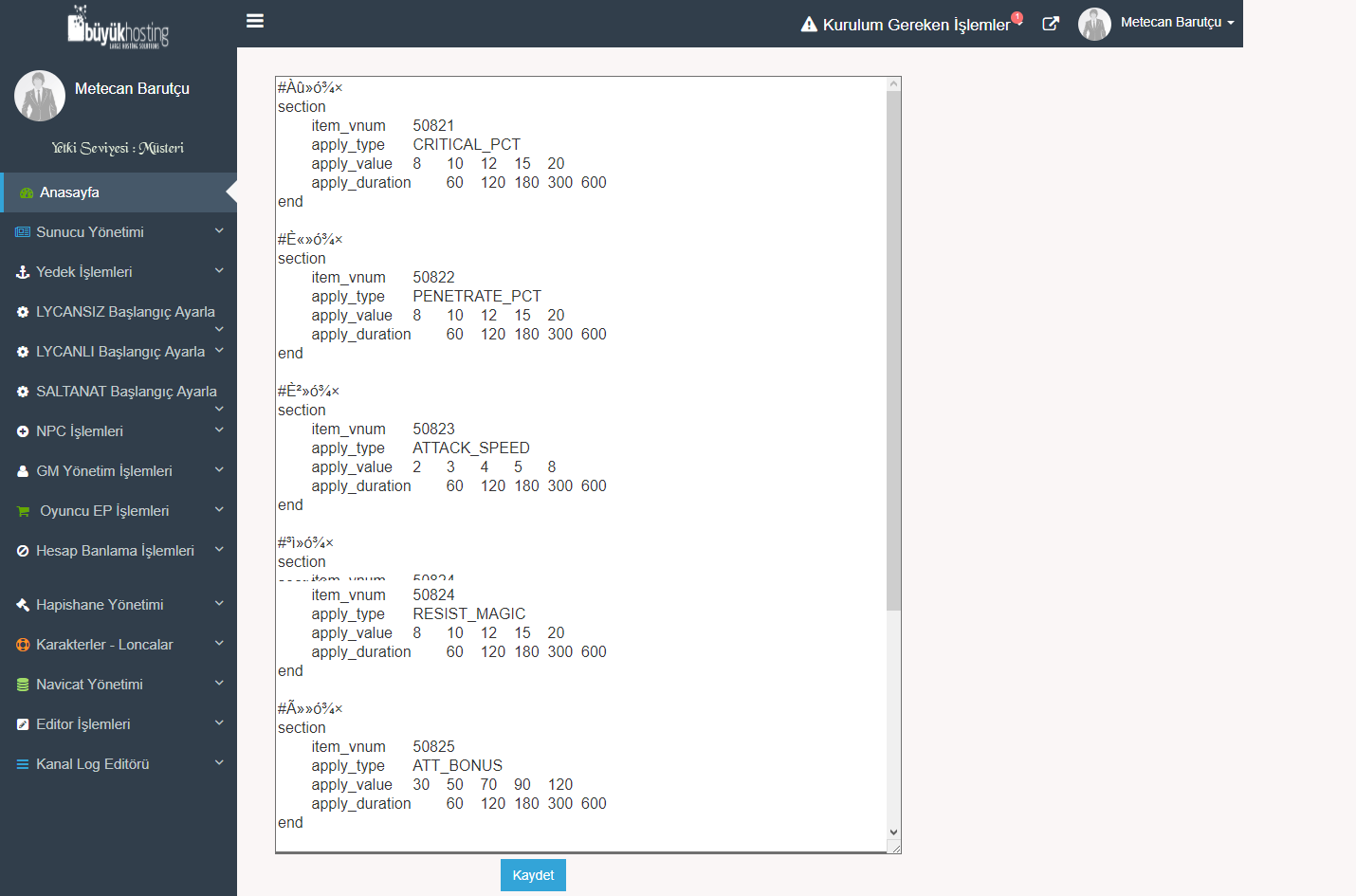Open the Kanal Log Editörü menu
1356x896 pixels.
tap(93, 764)
